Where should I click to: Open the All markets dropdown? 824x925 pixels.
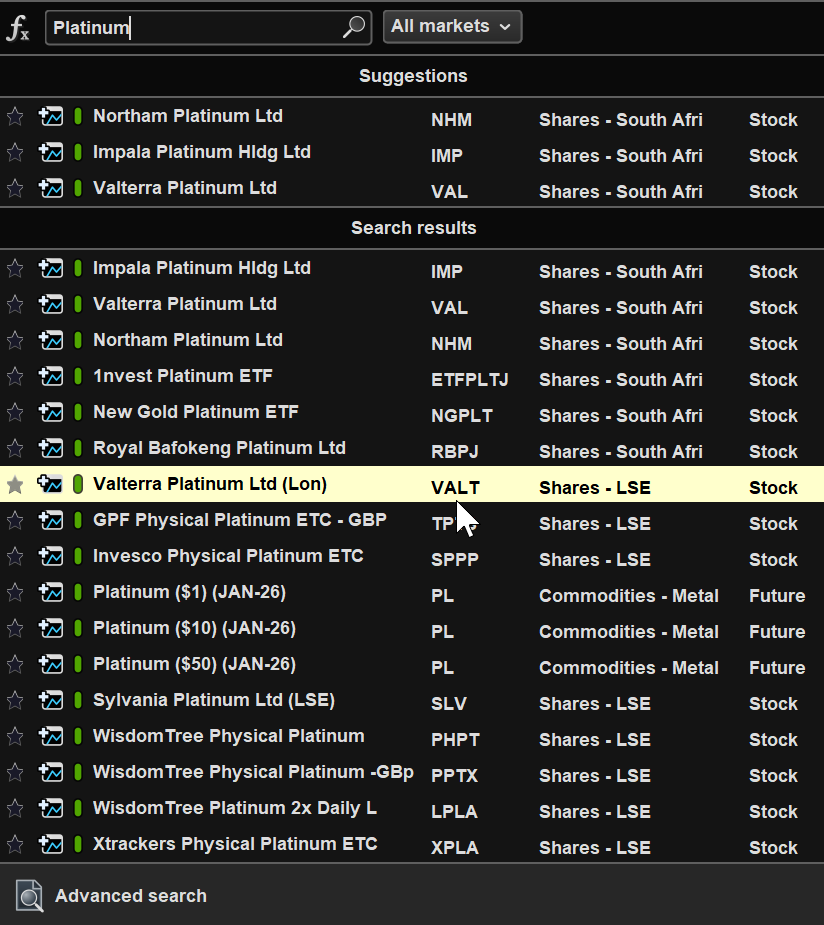[x=452, y=27]
